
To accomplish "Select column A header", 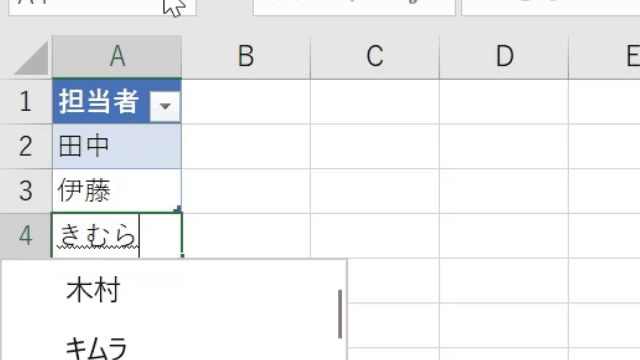I will pos(117,56).
